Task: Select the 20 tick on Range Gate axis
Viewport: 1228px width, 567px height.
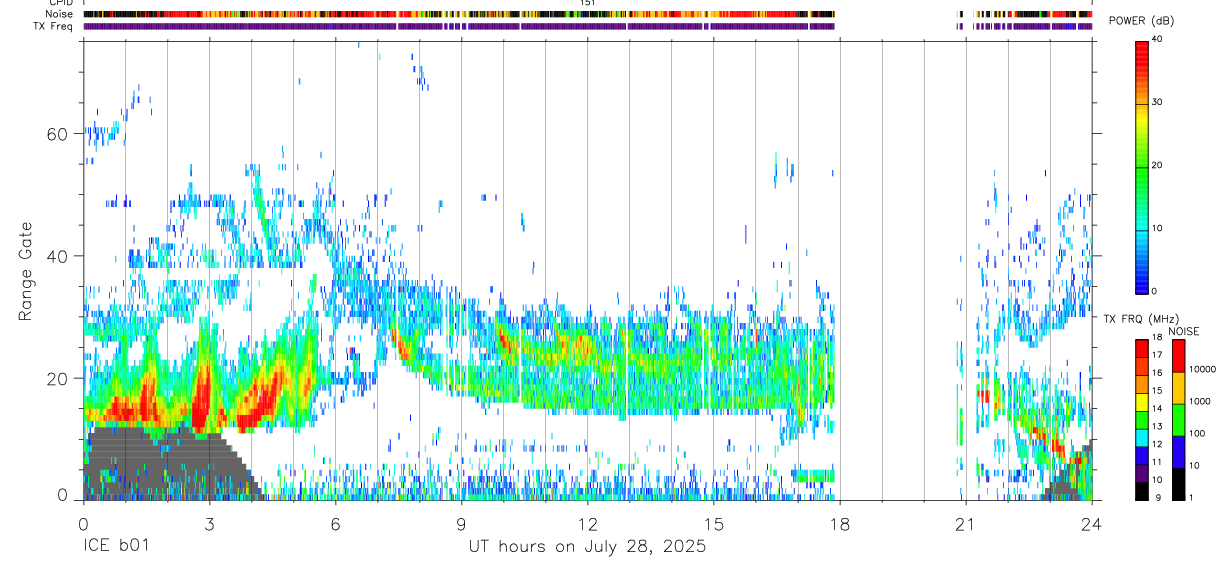Action: 59,378
